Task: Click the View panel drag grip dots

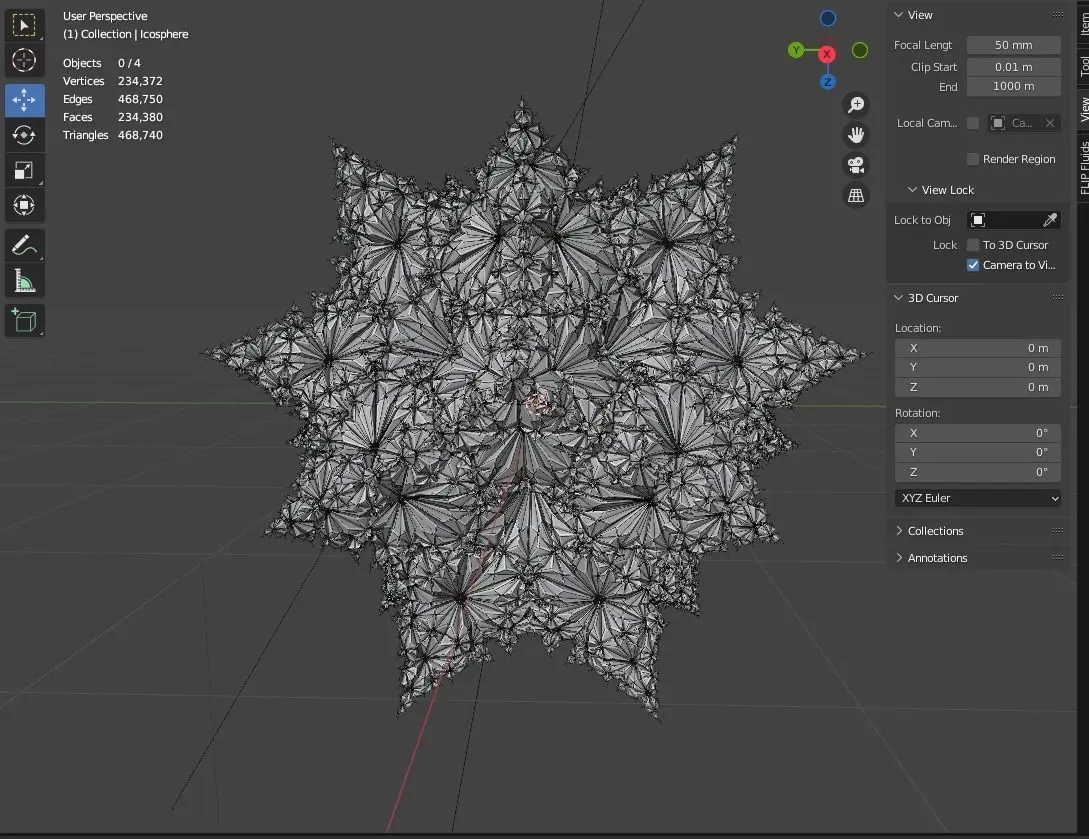Action: [1057, 15]
